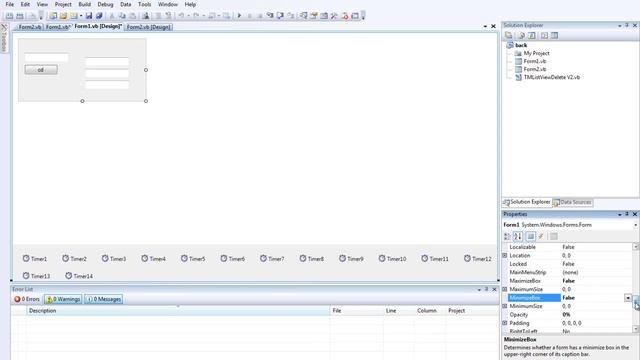Open the File menu

[9, 4]
